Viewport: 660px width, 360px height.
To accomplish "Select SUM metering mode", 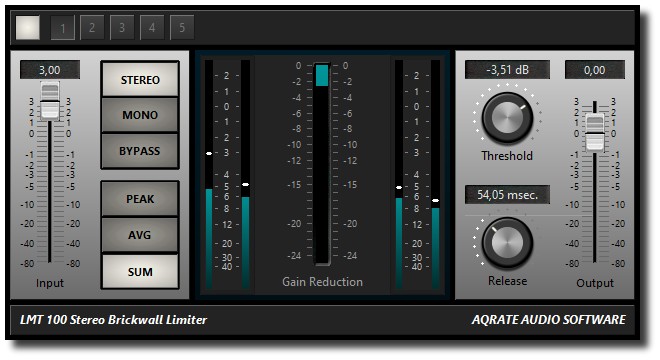I will point(140,272).
